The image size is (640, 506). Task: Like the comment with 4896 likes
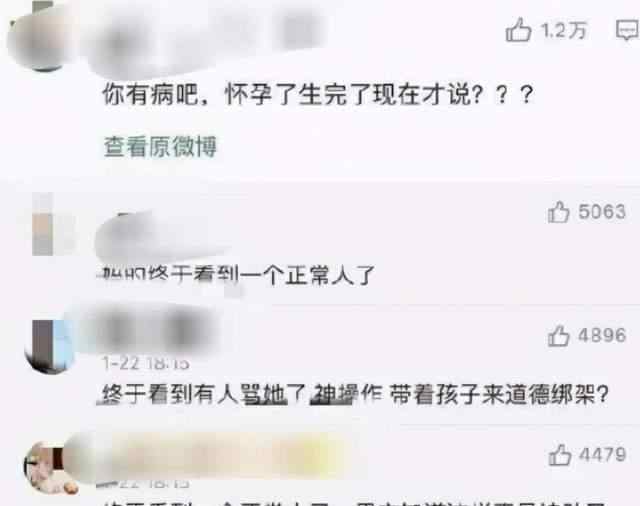pos(558,336)
